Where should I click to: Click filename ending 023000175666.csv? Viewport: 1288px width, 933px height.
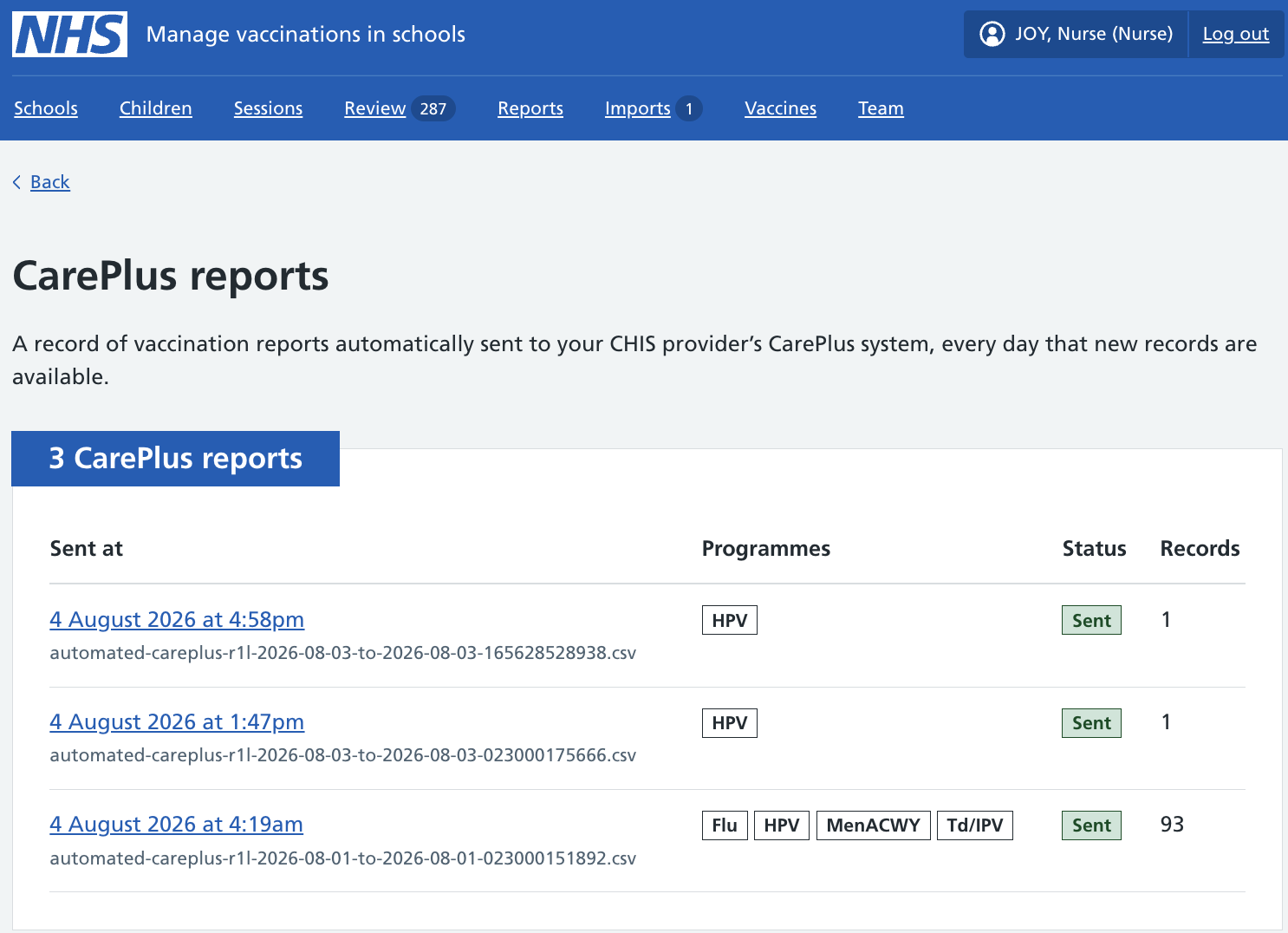(343, 755)
